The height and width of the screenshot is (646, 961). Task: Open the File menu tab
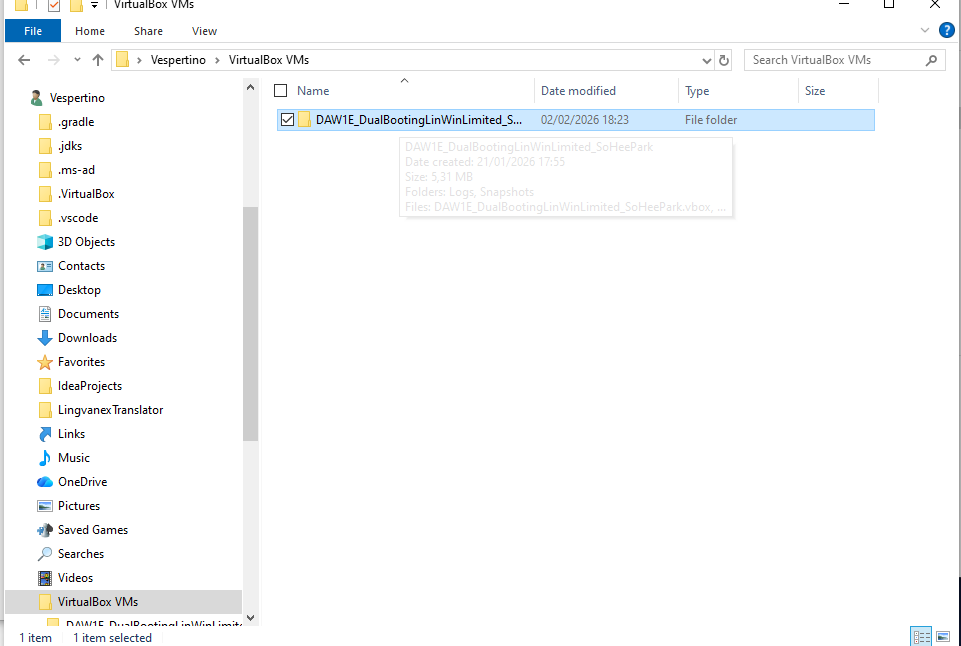(x=32, y=31)
